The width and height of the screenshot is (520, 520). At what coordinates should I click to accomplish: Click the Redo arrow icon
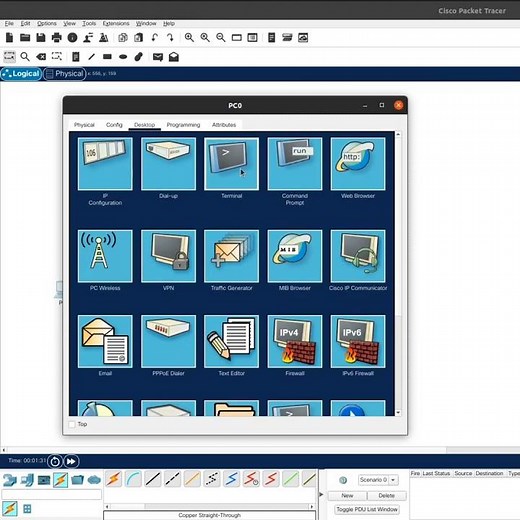[x=170, y=38]
